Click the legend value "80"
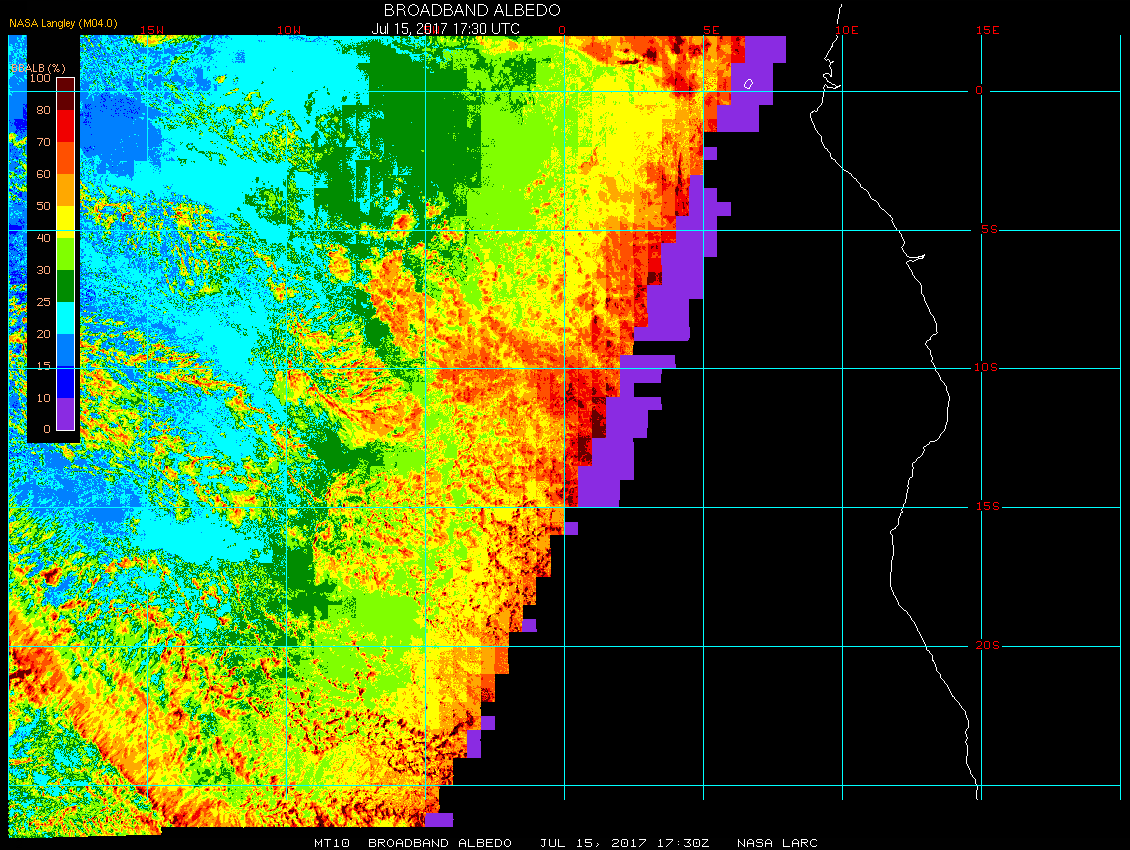This screenshot has width=1130, height=850. tap(44, 110)
